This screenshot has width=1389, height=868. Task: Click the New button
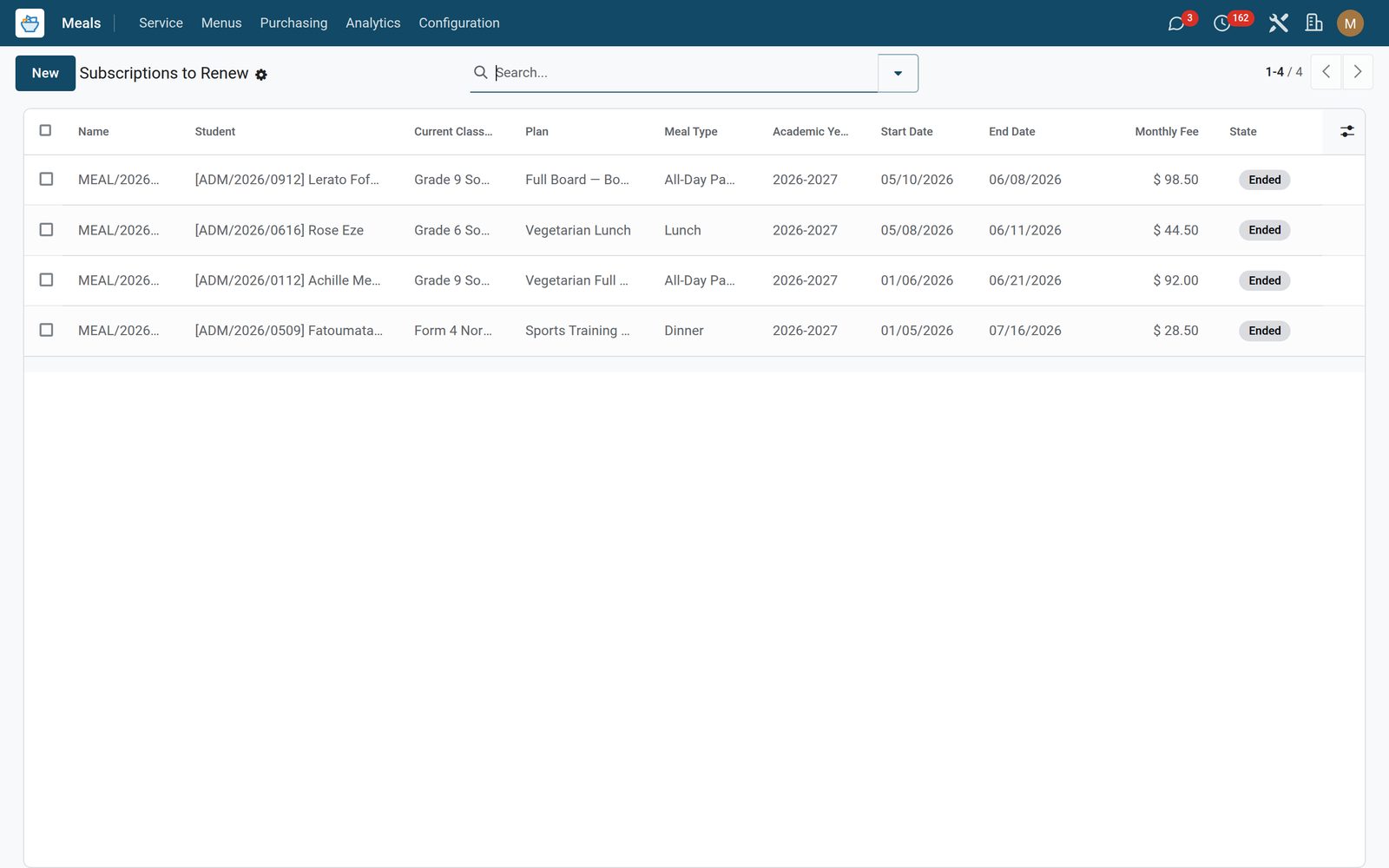(45, 73)
